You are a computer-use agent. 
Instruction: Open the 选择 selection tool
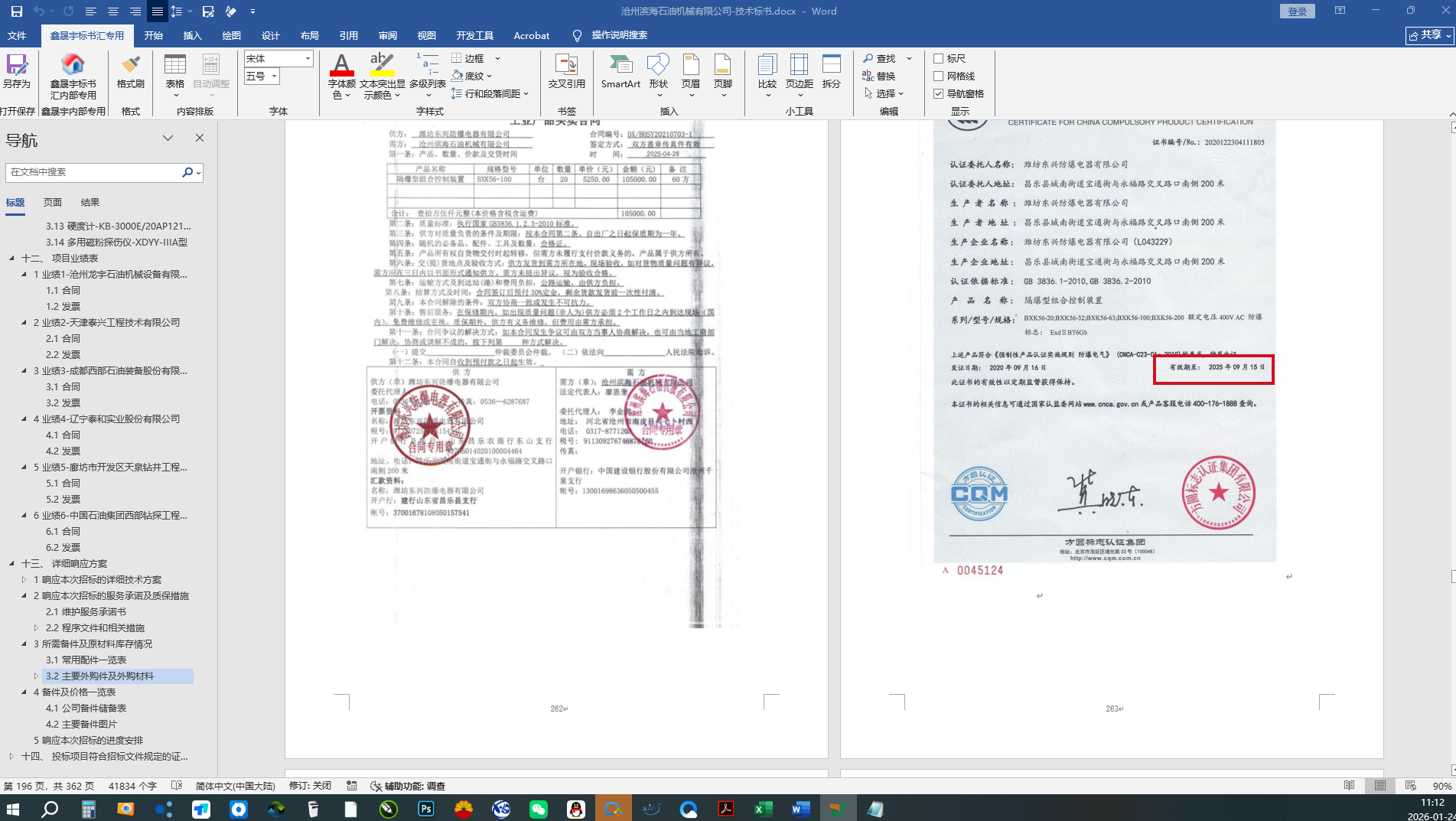click(x=884, y=93)
